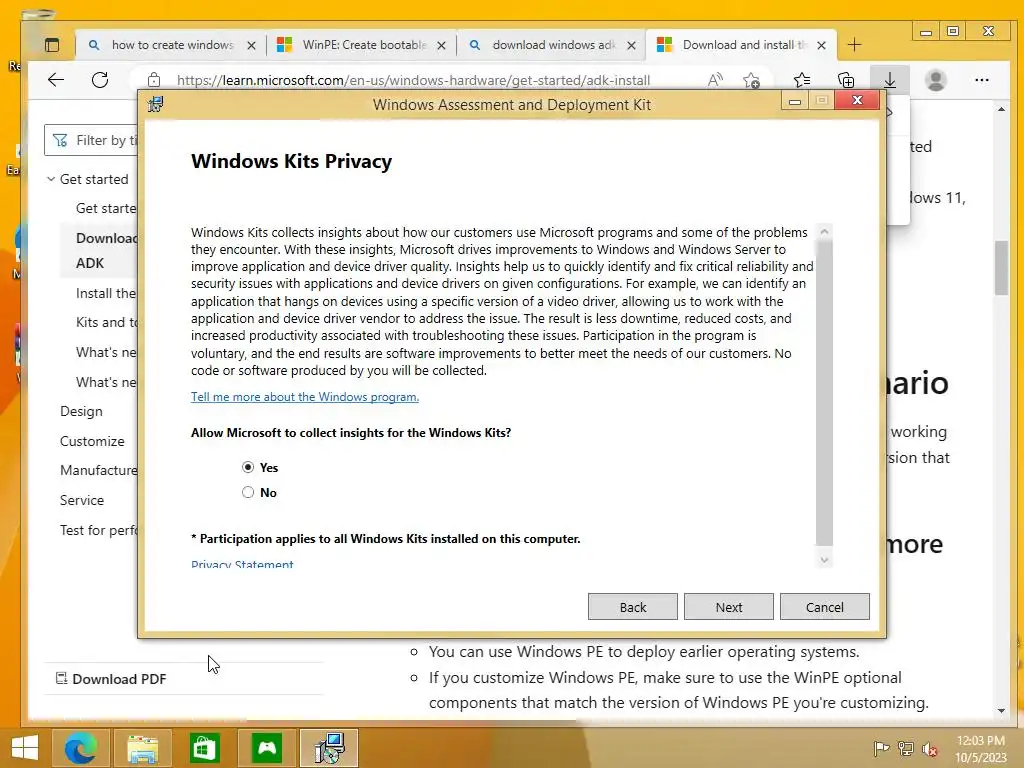
Task: Select the 'Download ADK' sidebar item
Action: coord(99,250)
